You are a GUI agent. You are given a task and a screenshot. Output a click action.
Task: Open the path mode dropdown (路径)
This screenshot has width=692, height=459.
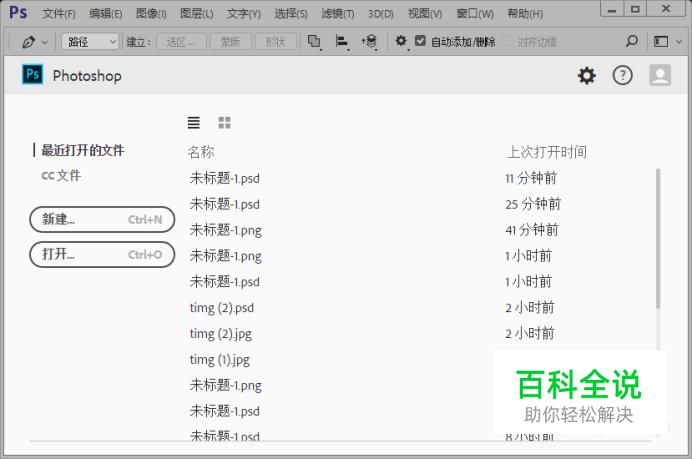coord(90,42)
